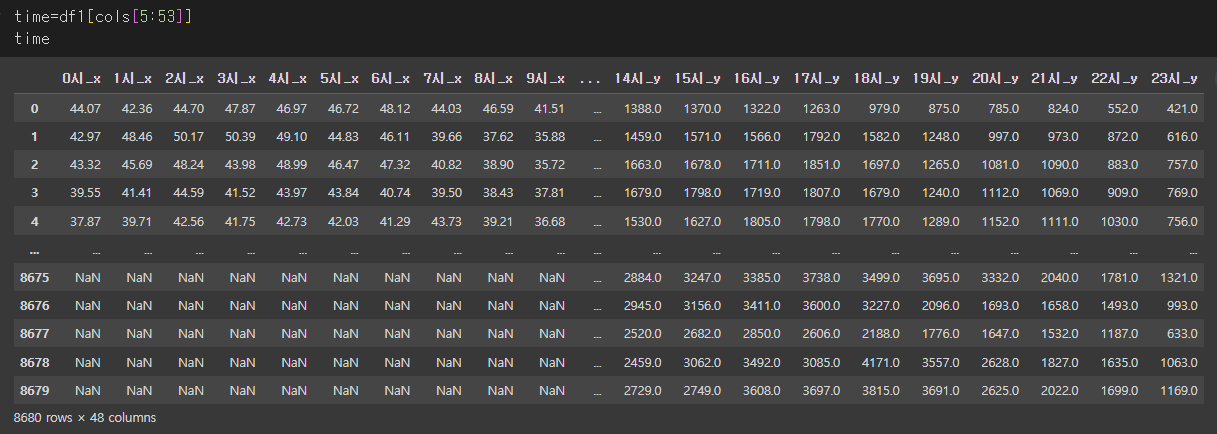1217x434 pixels.
Task: Click the cell value 50.39
Action: pyautogui.click(x=239, y=136)
